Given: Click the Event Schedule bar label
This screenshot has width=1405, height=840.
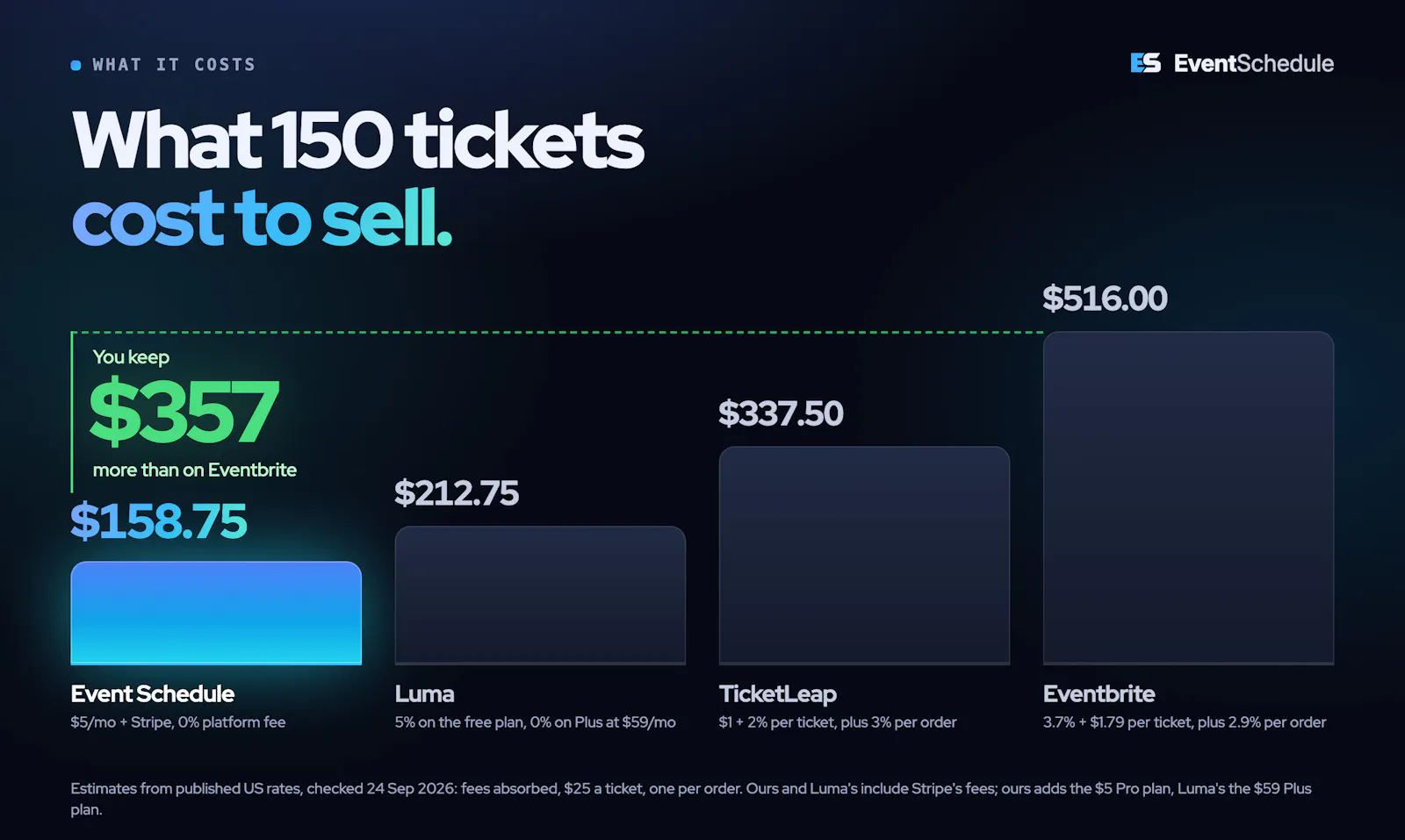Looking at the screenshot, I should [x=153, y=693].
